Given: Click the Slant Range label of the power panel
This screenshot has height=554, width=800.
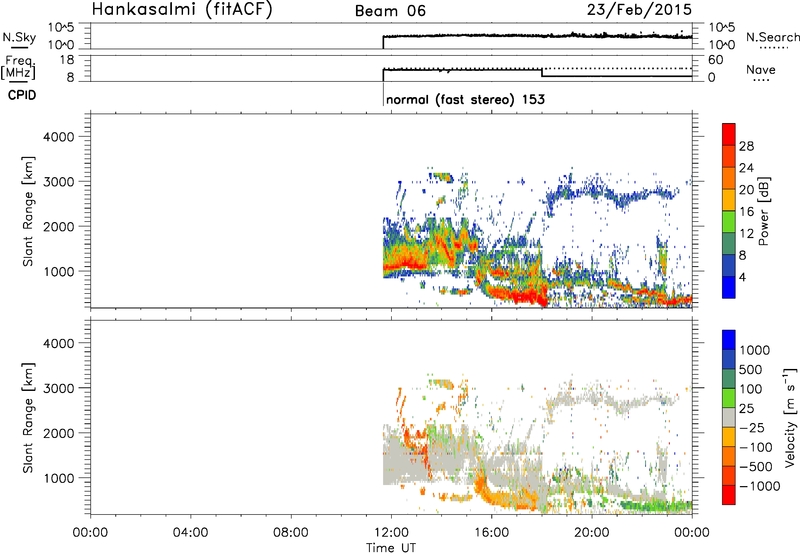Looking at the screenshot, I should [x=28, y=211].
